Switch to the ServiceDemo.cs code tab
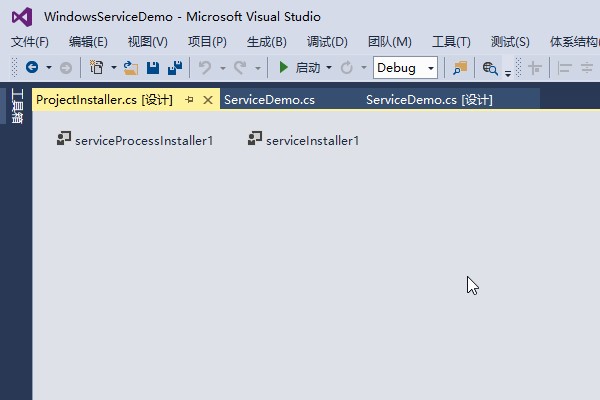The width and height of the screenshot is (600, 400). coord(269,100)
